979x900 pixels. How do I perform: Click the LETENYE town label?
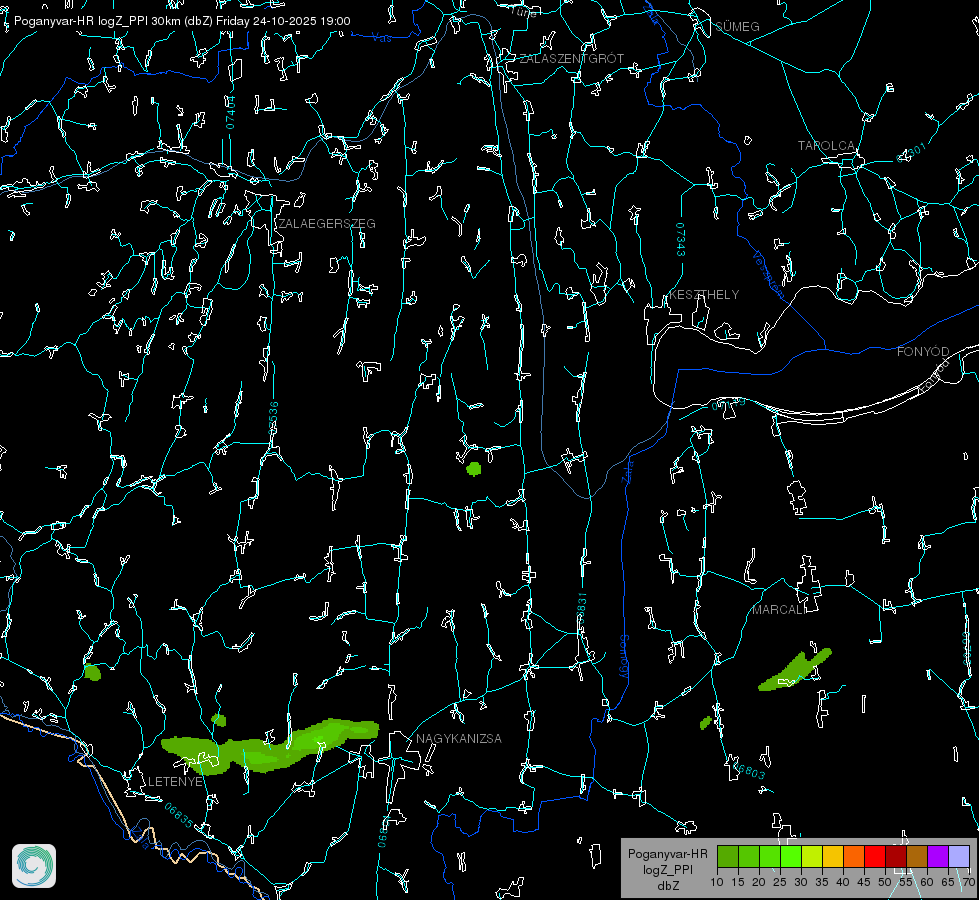tap(175, 781)
